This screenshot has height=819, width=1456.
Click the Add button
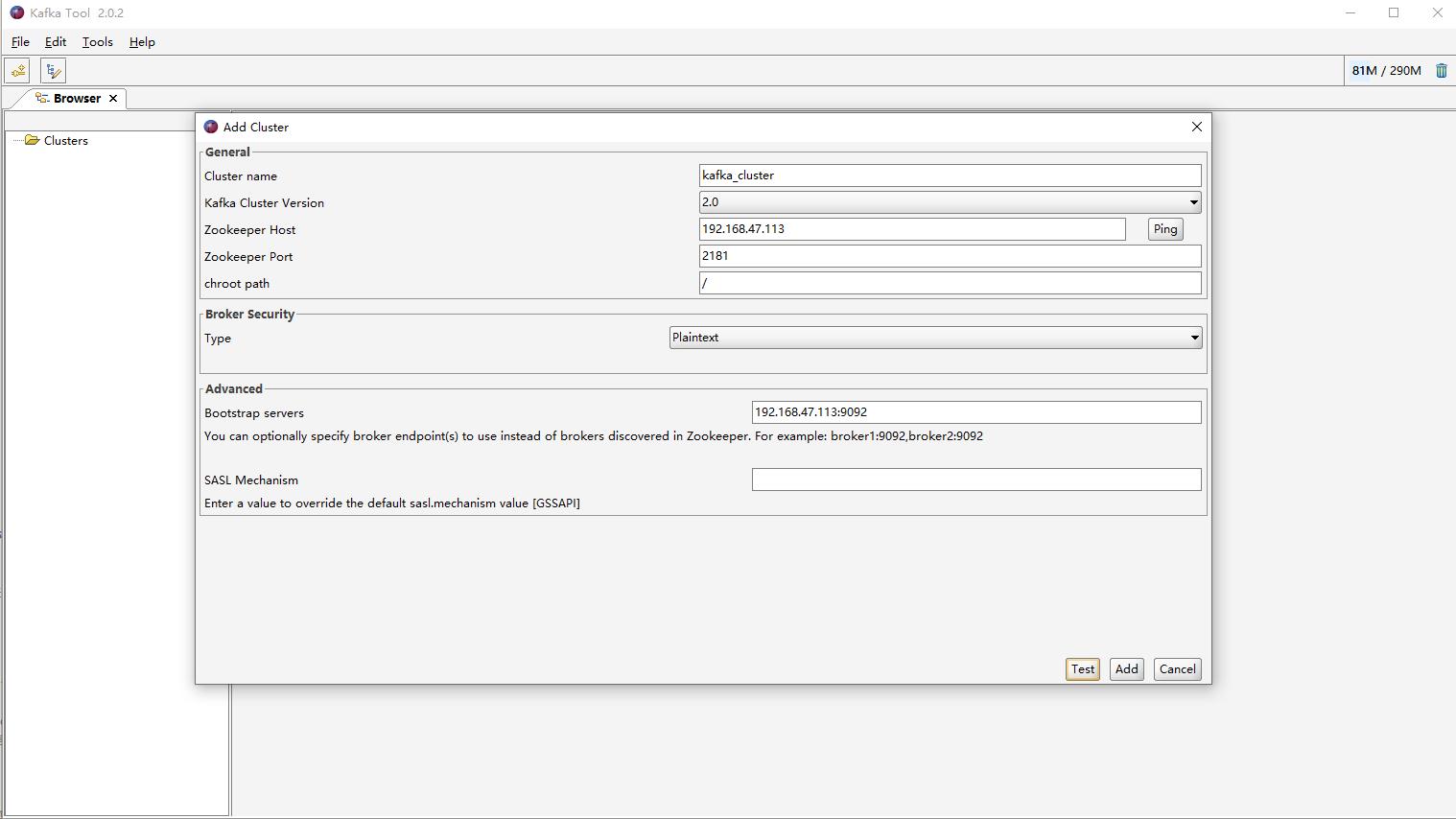pos(1127,669)
